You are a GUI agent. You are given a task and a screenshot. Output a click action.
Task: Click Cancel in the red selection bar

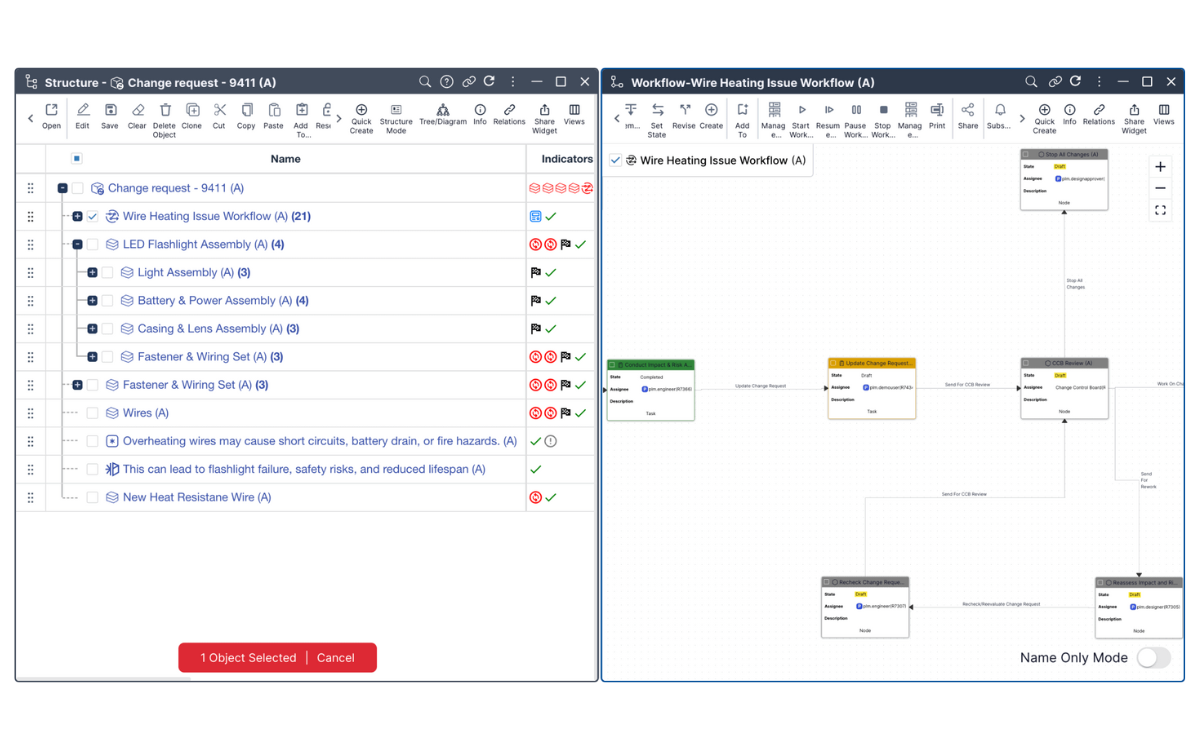click(x=335, y=658)
